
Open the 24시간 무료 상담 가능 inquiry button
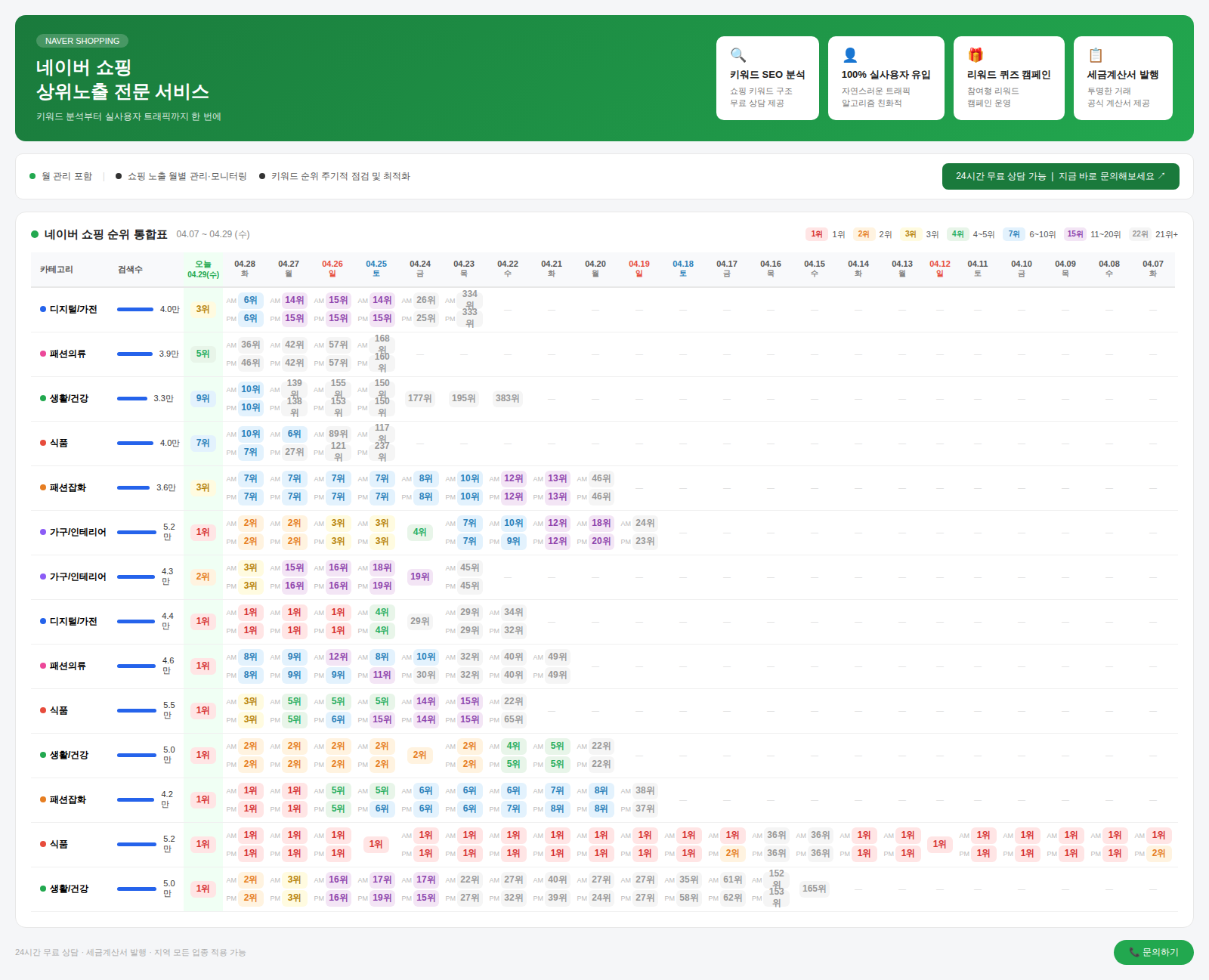coord(1060,176)
